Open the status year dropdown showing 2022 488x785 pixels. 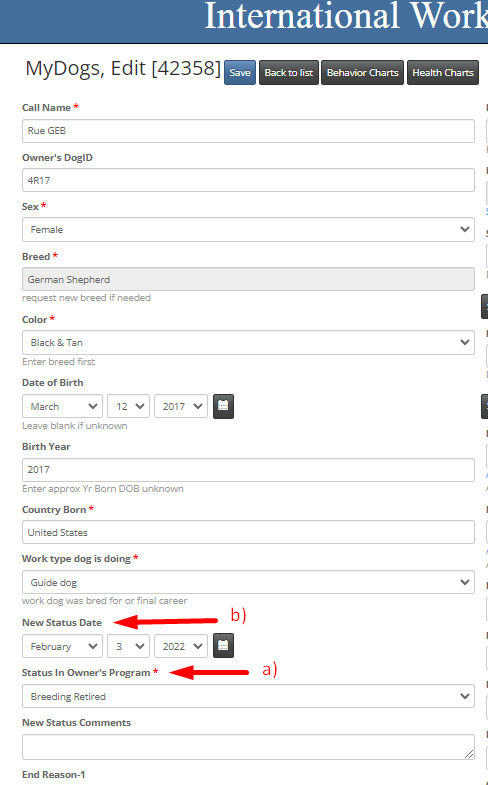[x=181, y=646]
